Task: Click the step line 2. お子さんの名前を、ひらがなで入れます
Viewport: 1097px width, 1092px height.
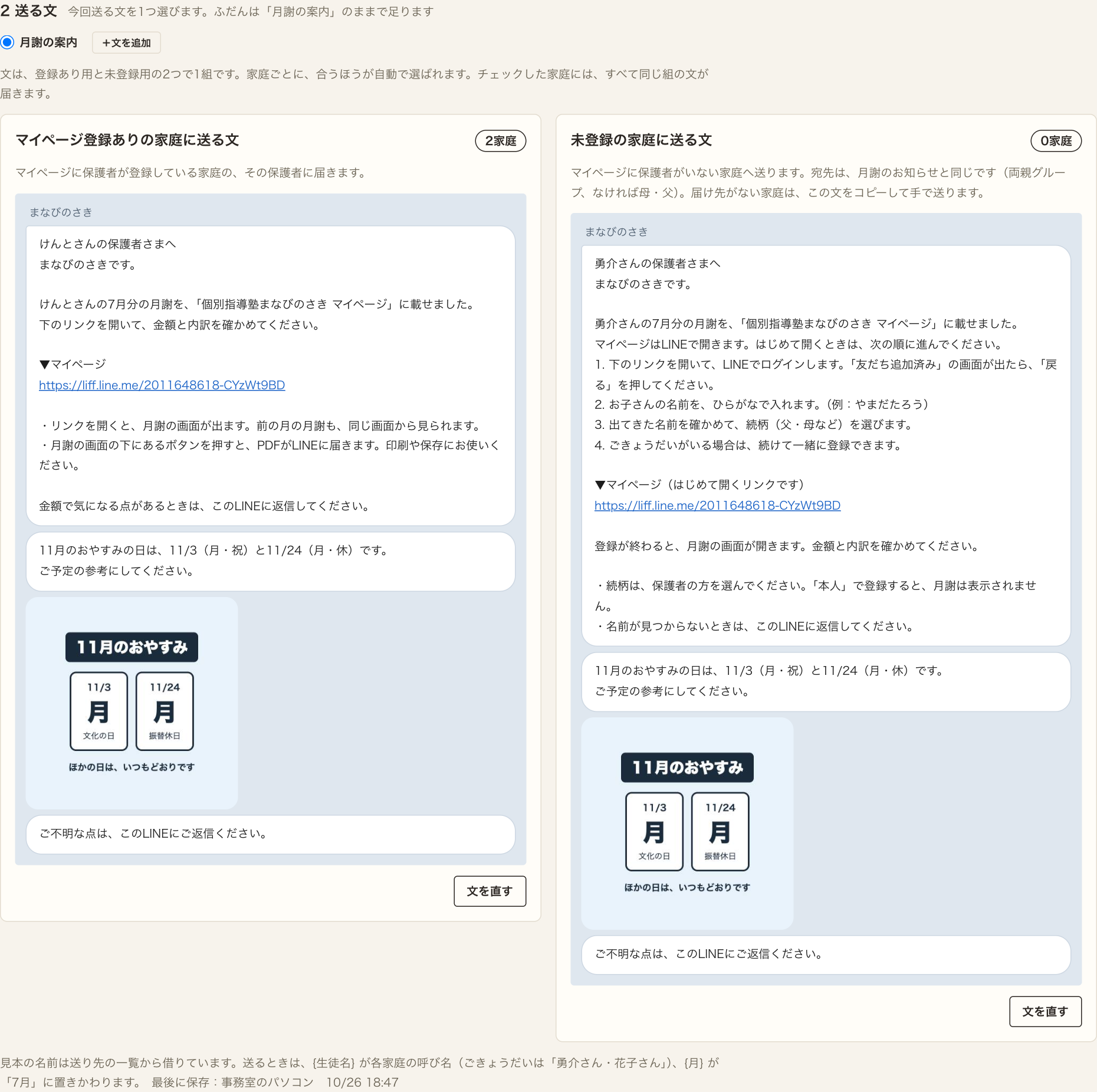Action: point(762,405)
